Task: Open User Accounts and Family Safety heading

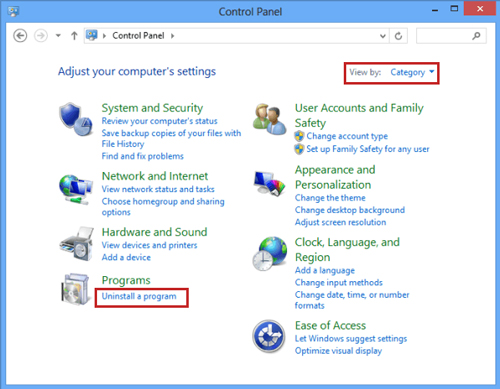Action: (x=359, y=115)
